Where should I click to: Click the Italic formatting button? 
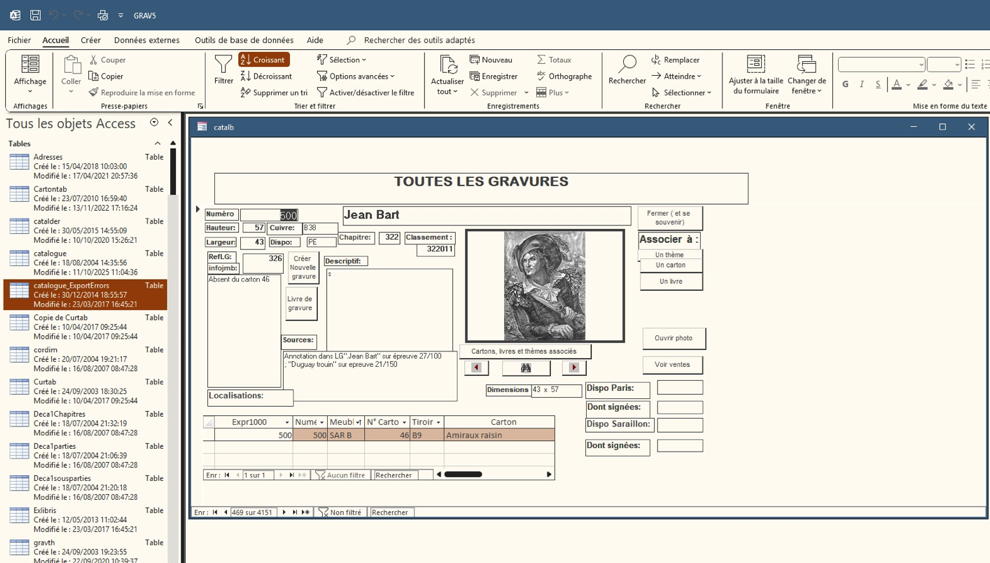click(861, 84)
